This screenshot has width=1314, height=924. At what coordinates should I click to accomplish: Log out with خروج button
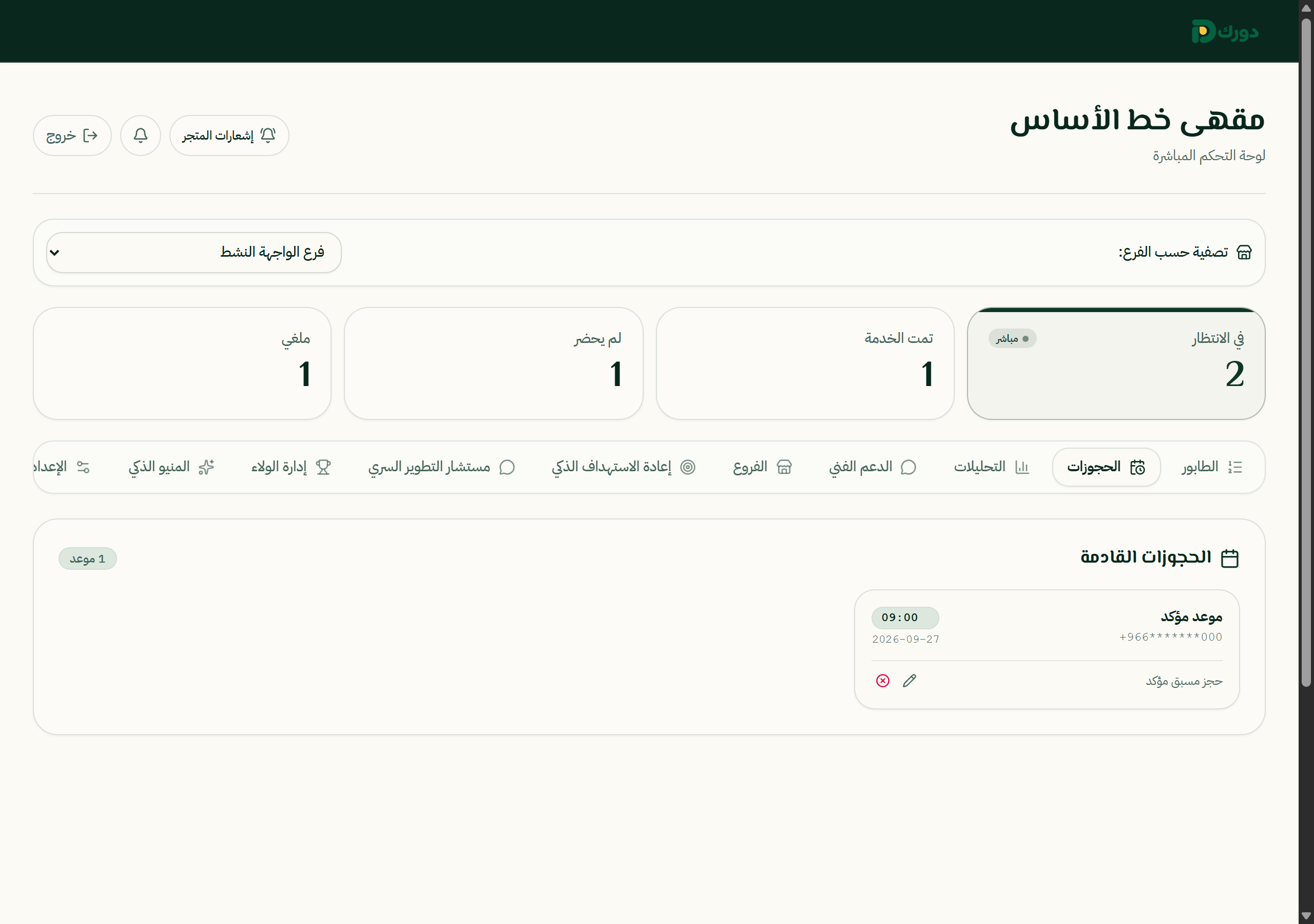pyautogui.click(x=72, y=136)
